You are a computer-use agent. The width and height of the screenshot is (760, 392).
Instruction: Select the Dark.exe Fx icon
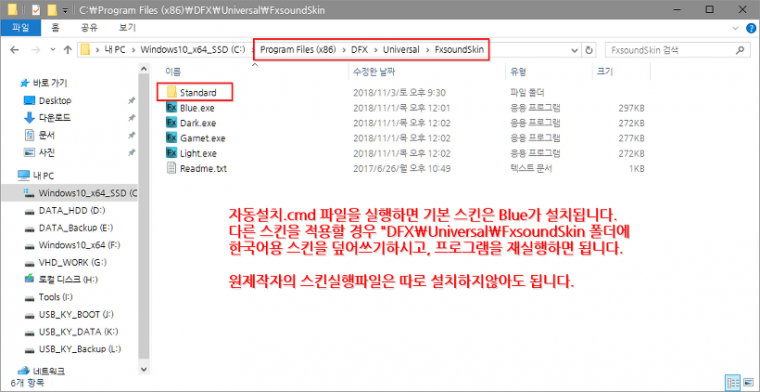(x=172, y=123)
